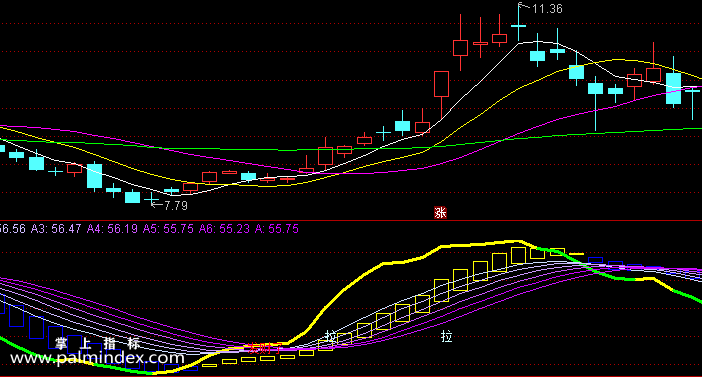Click the A: 55.75 indicator value
The width and height of the screenshot is (702, 377).
click(277, 229)
